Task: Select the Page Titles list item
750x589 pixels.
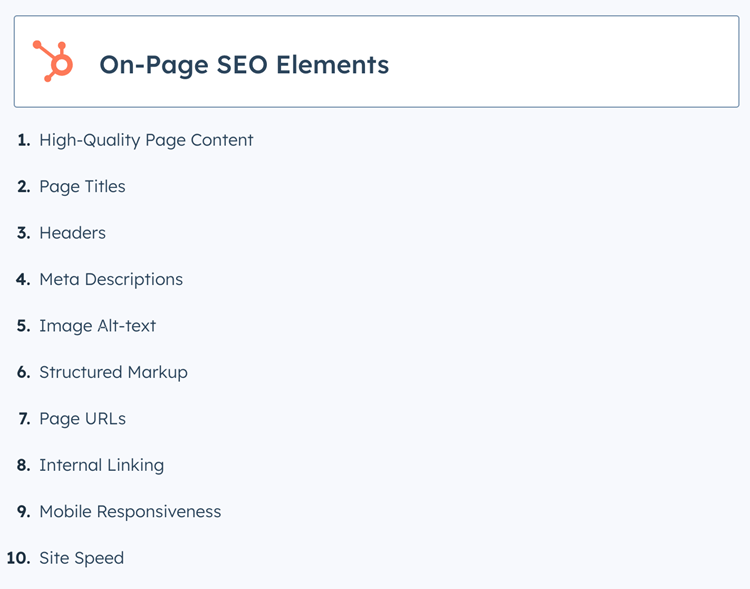Action: 82,187
